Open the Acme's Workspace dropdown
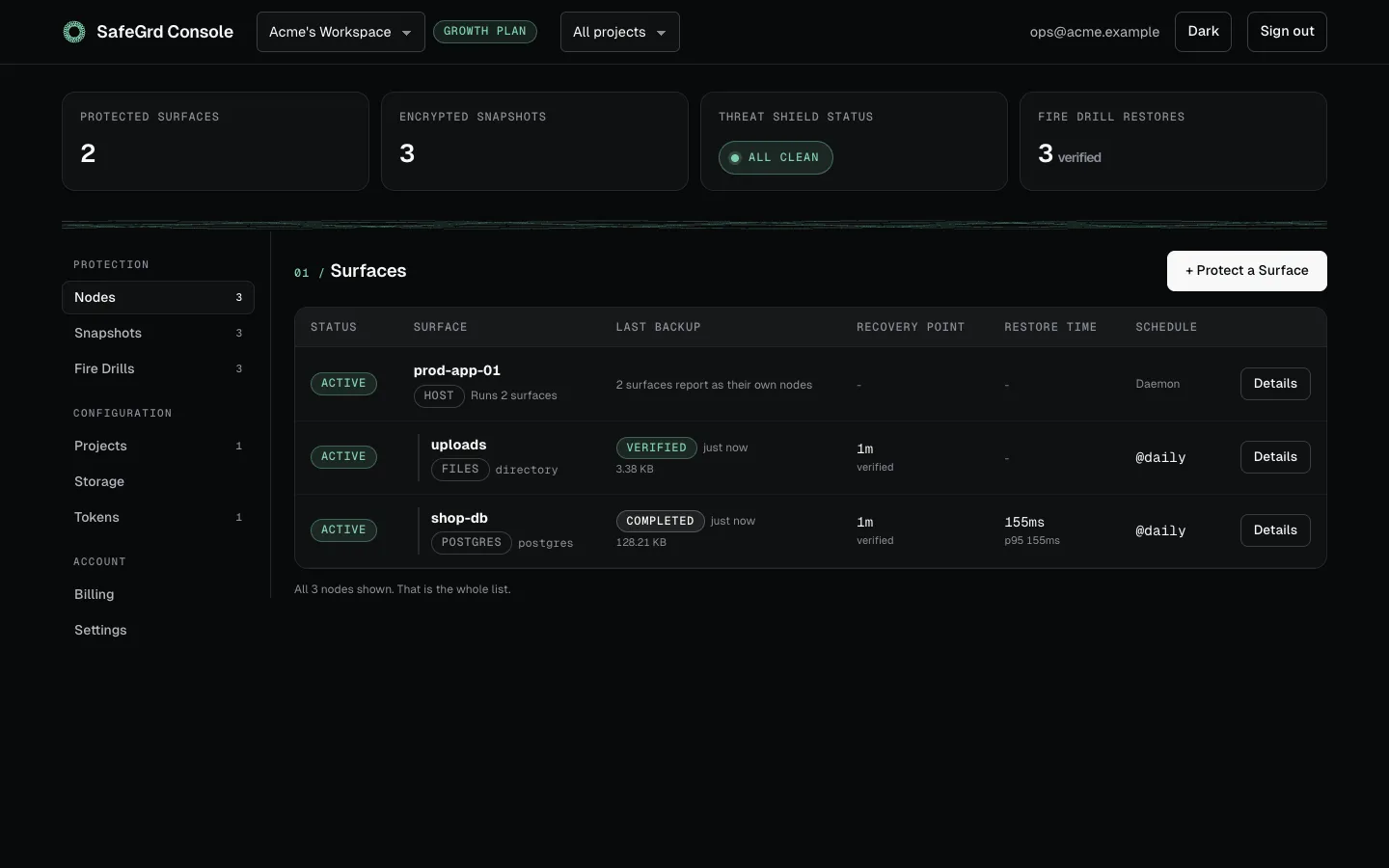This screenshot has width=1389, height=868. 340,32
